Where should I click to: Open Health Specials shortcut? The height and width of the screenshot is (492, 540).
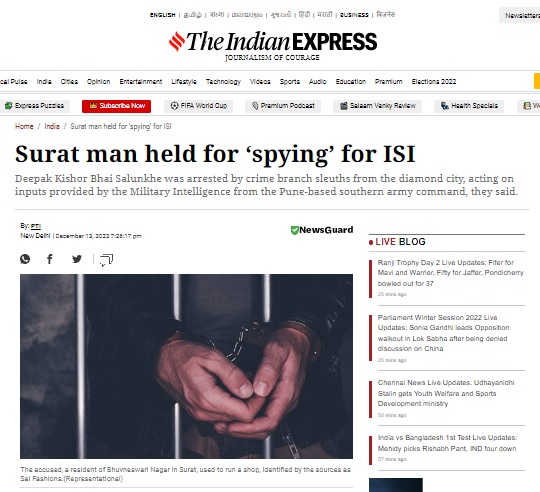(469, 106)
